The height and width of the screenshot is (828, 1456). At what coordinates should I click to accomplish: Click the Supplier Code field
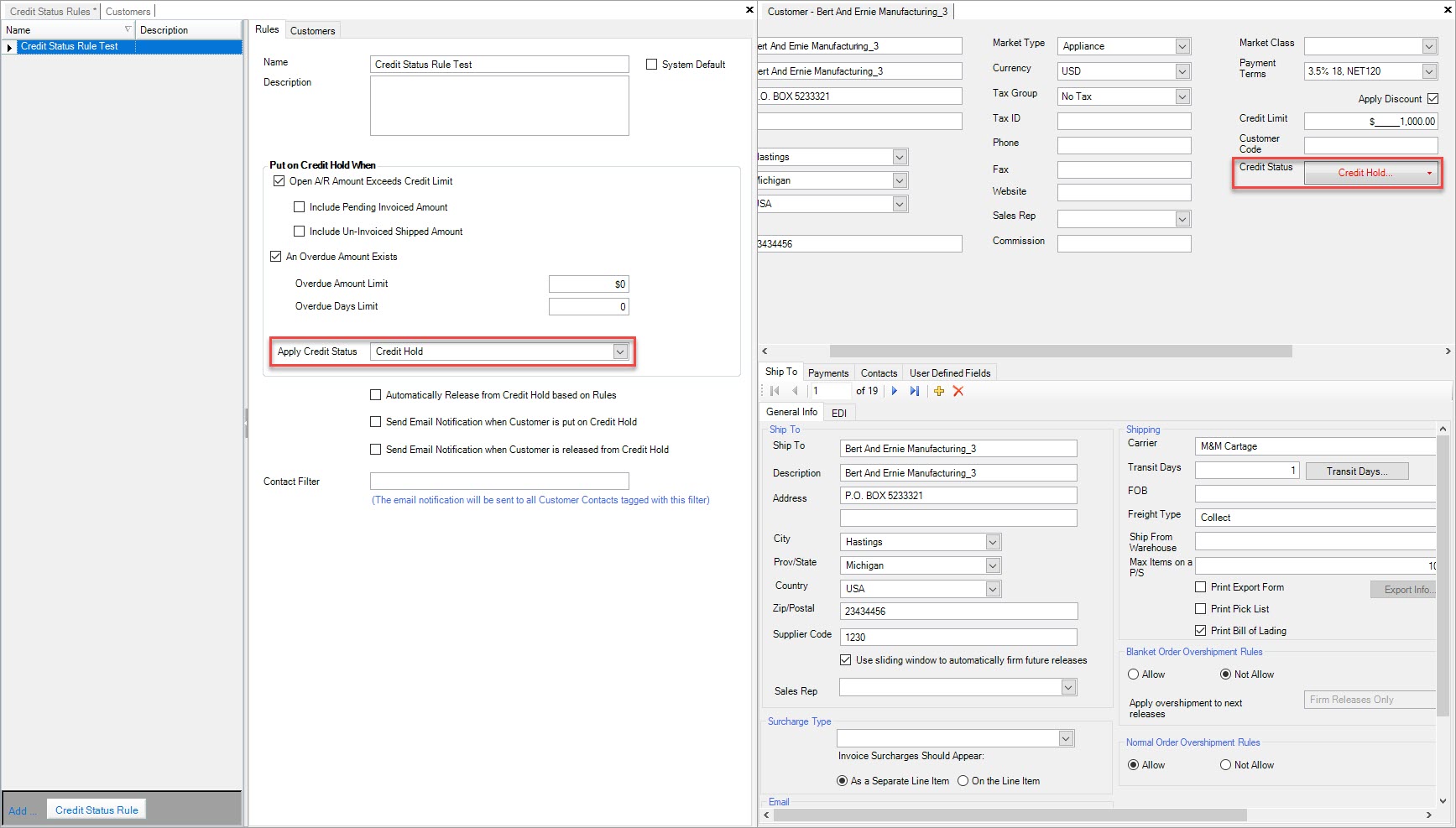[958, 637]
